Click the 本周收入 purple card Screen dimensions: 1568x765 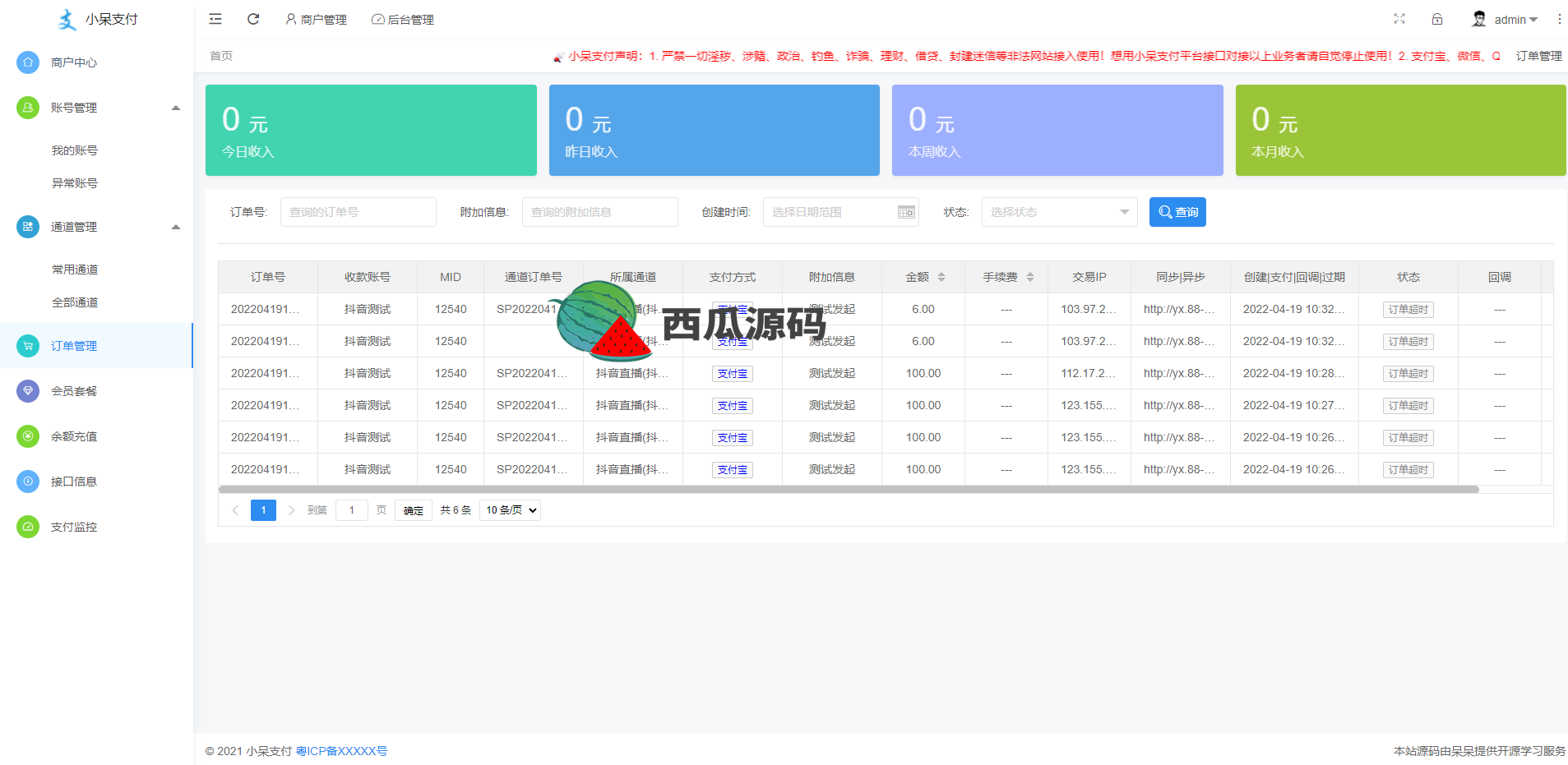pos(1057,130)
